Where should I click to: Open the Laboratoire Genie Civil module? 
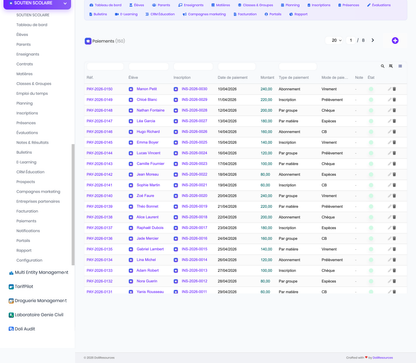coord(36,315)
